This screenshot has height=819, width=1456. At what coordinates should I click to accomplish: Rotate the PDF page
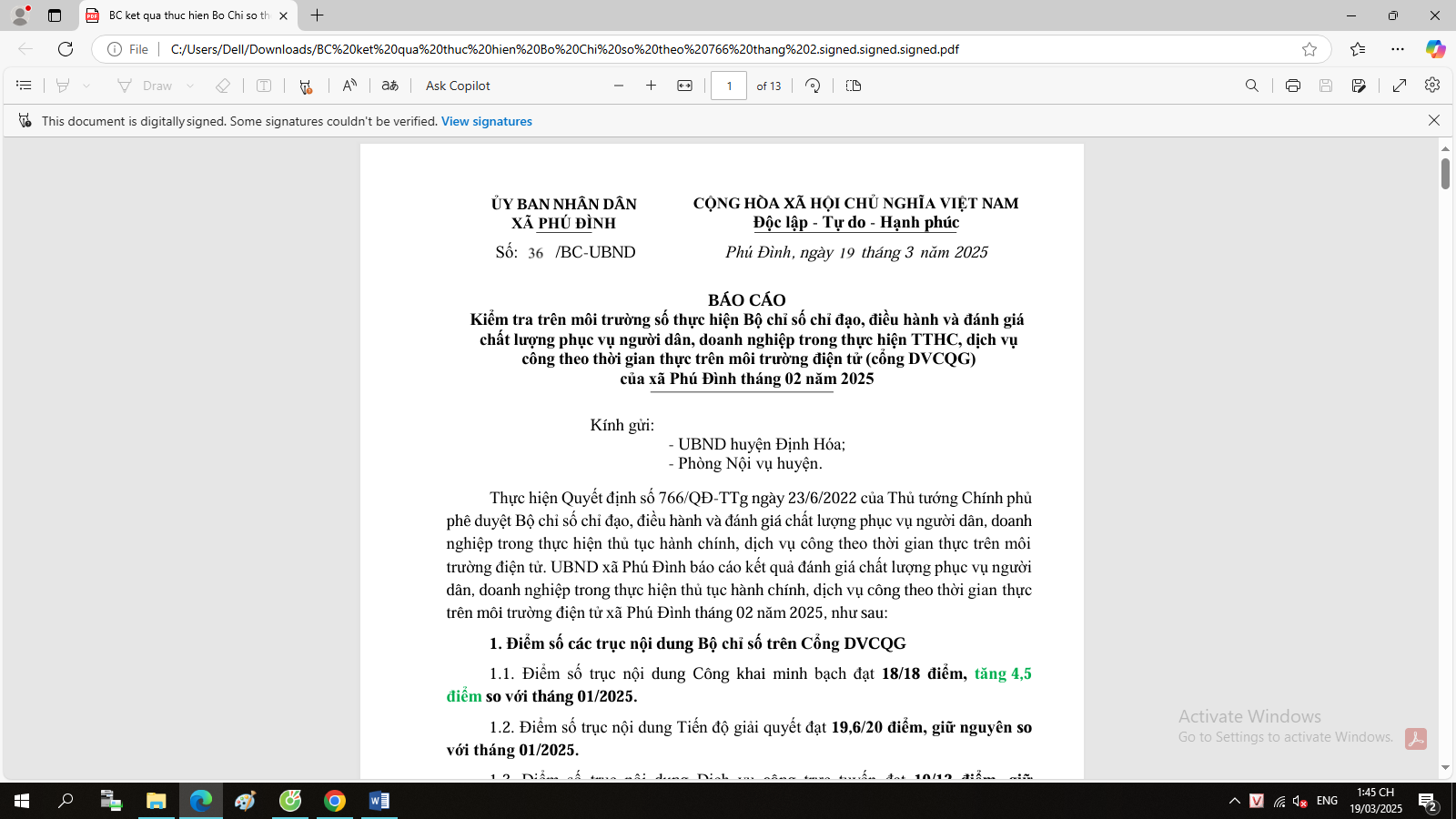(x=813, y=86)
